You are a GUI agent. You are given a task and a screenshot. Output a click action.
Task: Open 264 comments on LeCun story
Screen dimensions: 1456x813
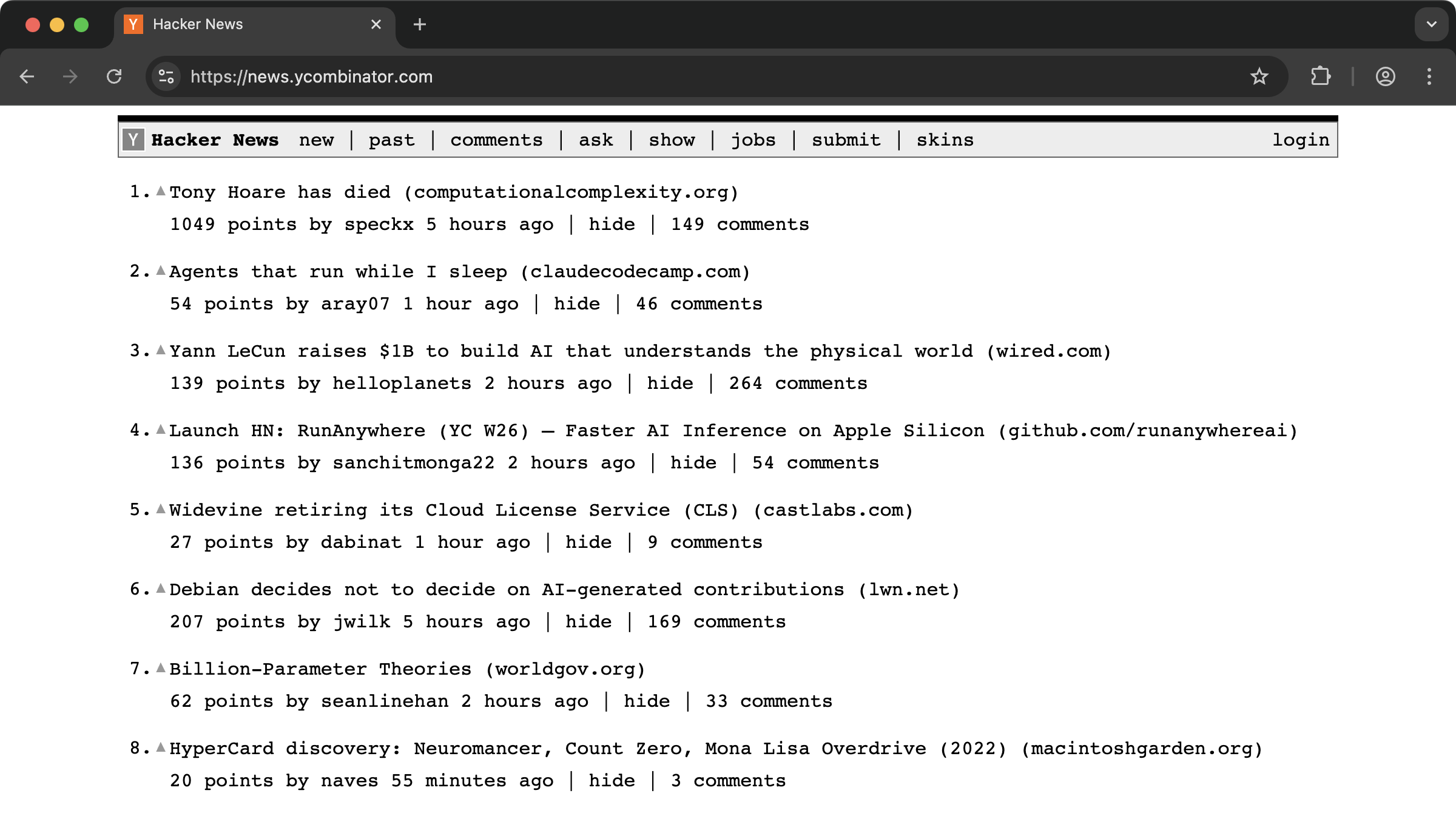coord(798,383)
